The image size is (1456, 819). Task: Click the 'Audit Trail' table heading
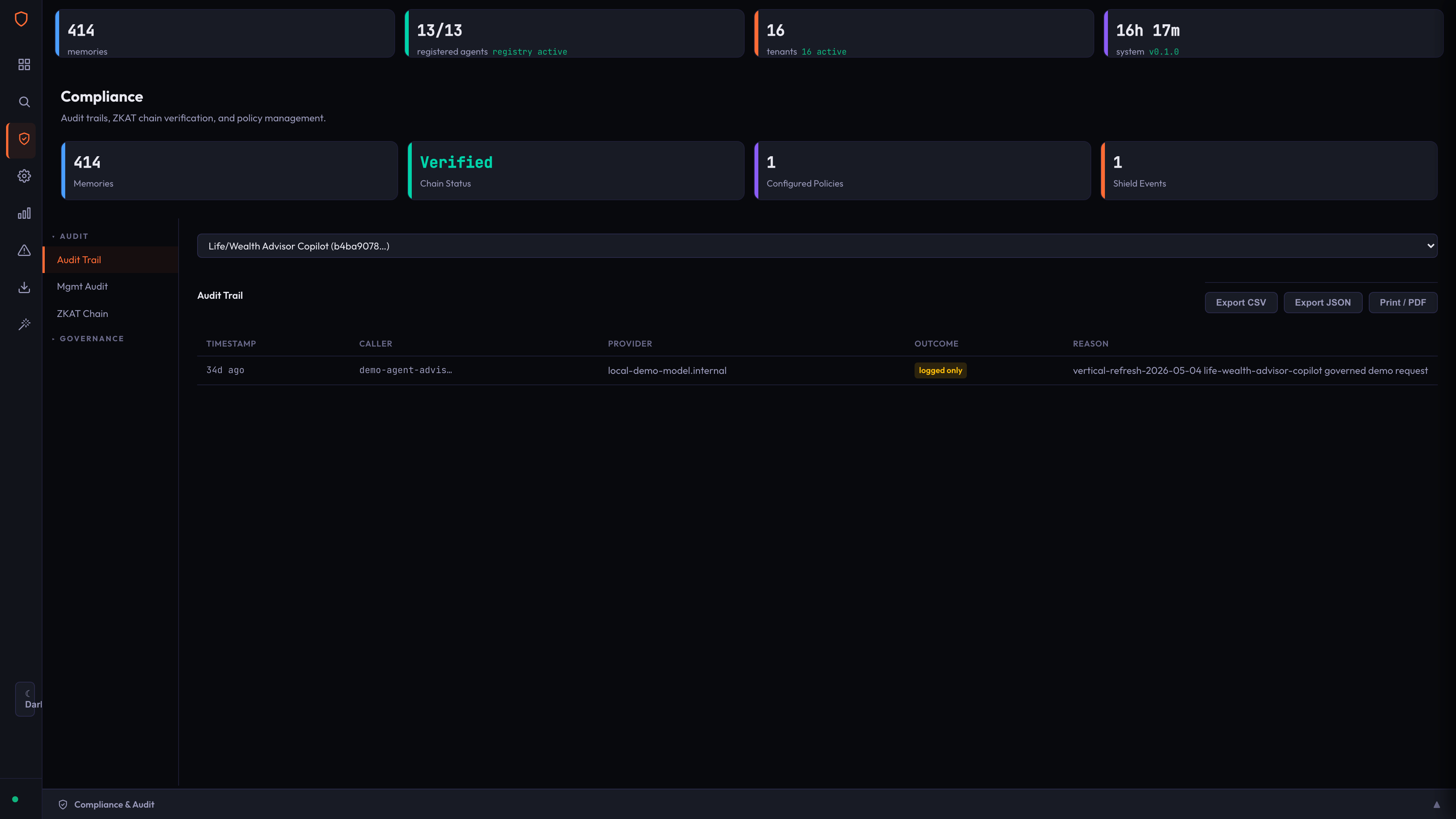220,296
